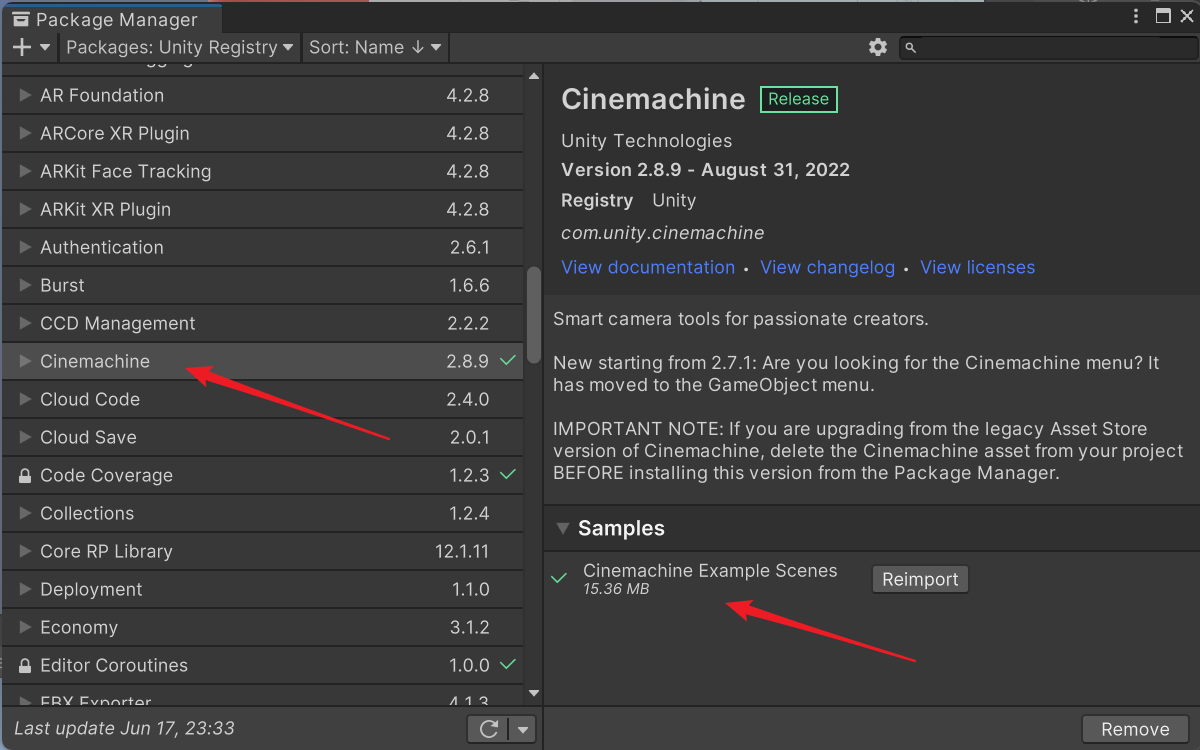
Task: Click the 15.36 MB sample size text
Action: (x=616, y=590)
